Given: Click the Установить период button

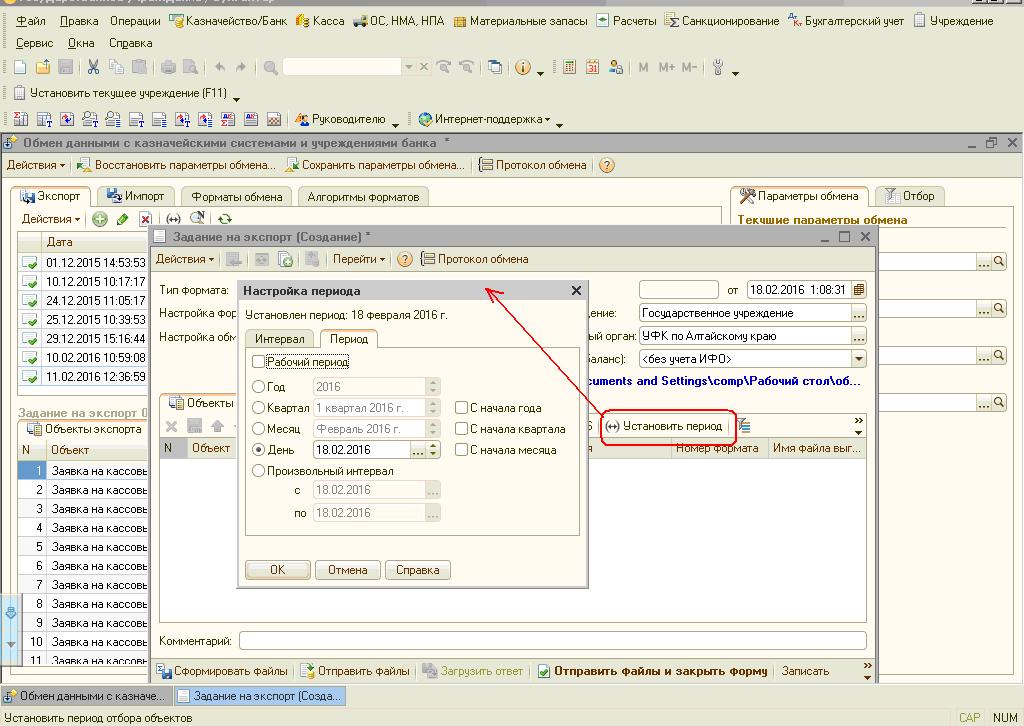Looking at the screenshot, I should (664, 426).
